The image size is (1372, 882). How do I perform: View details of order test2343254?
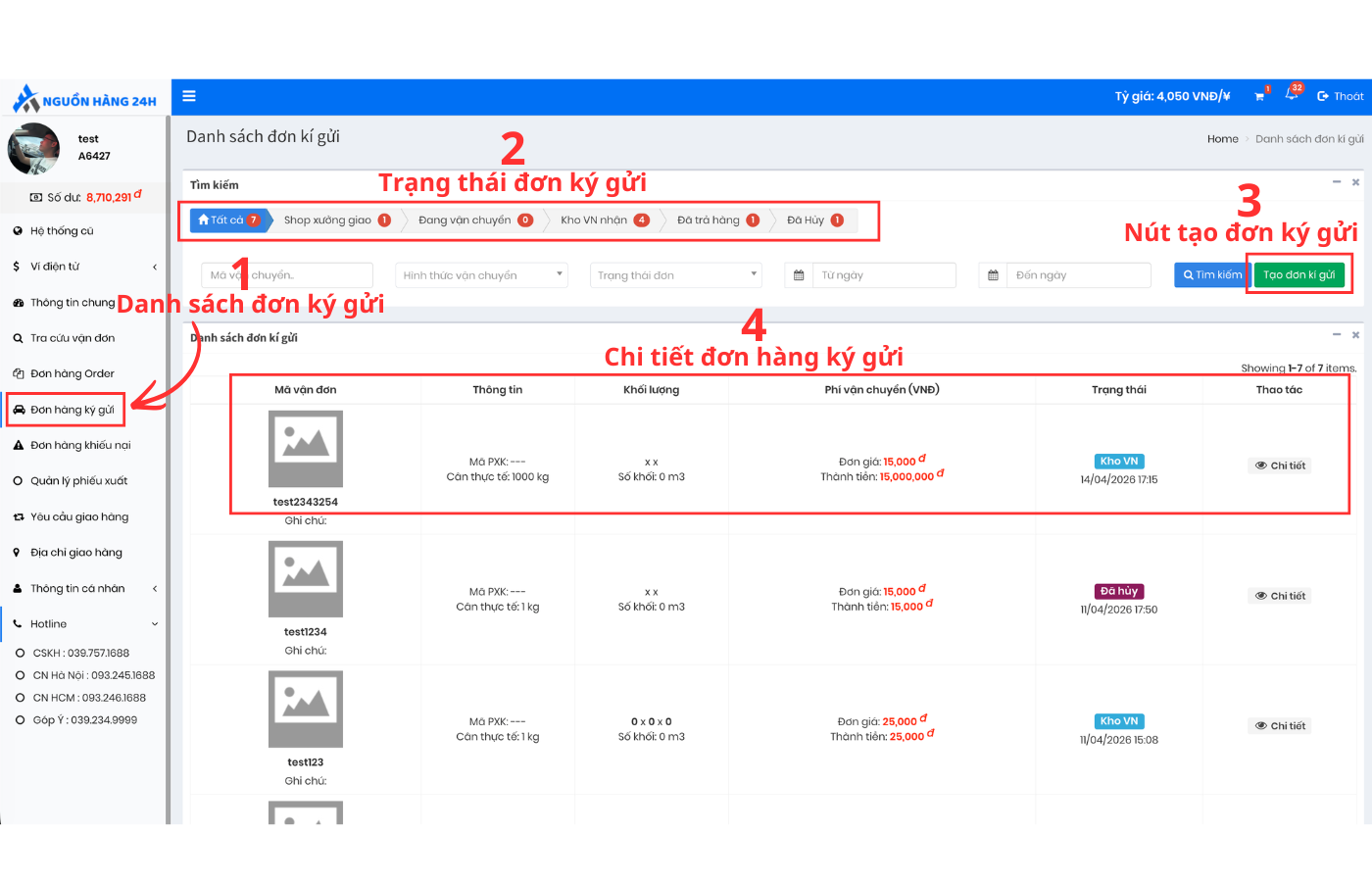click(x=1280, y=465)
